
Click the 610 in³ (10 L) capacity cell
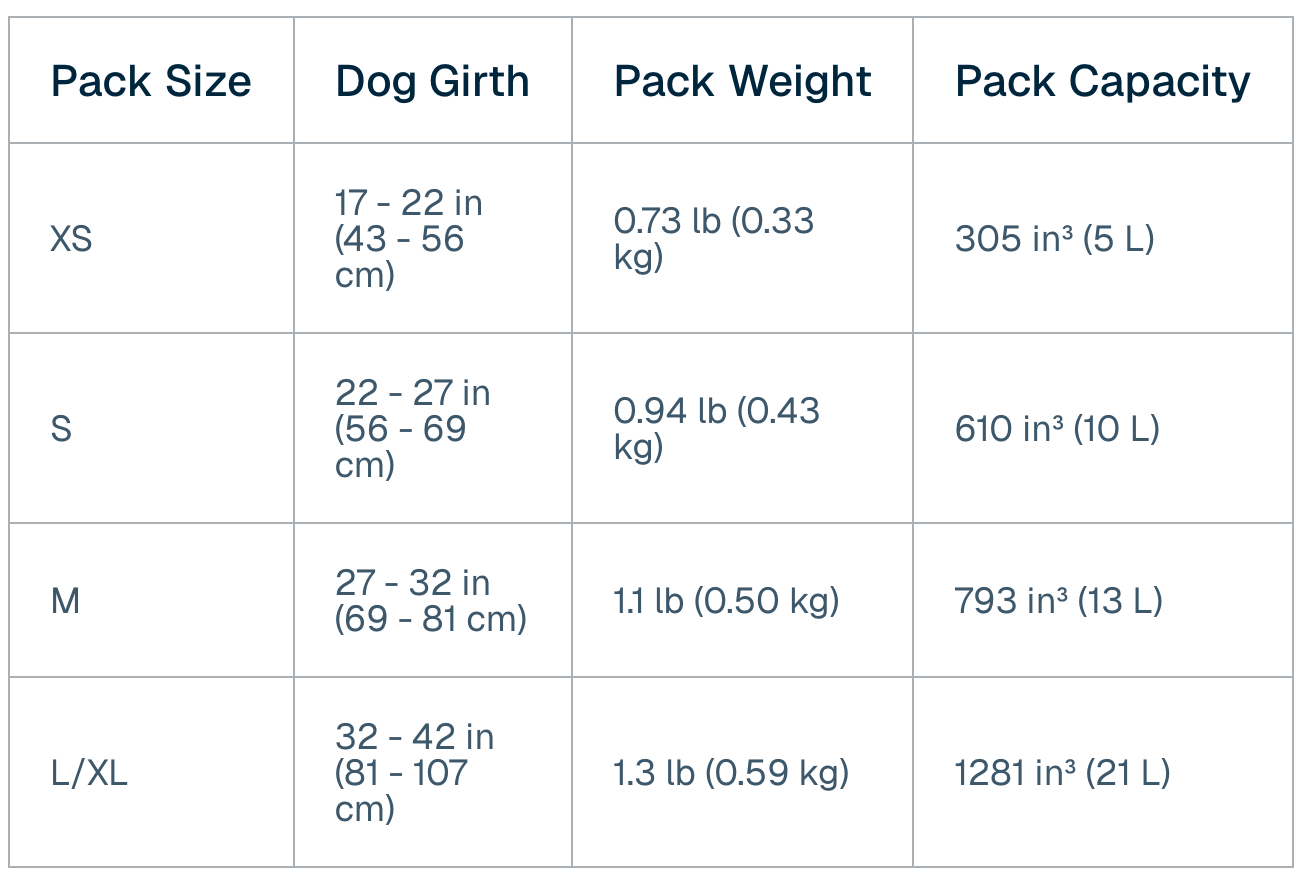pyautogui.click(x=1057, y=429)
